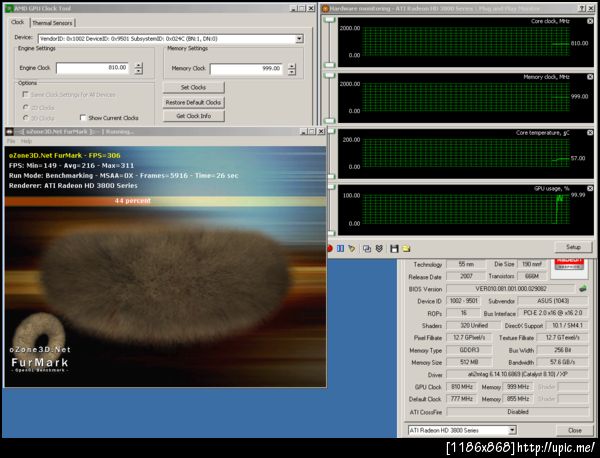Click the Device ID value 1002 - 9501
600x458 pixels.
463,301
